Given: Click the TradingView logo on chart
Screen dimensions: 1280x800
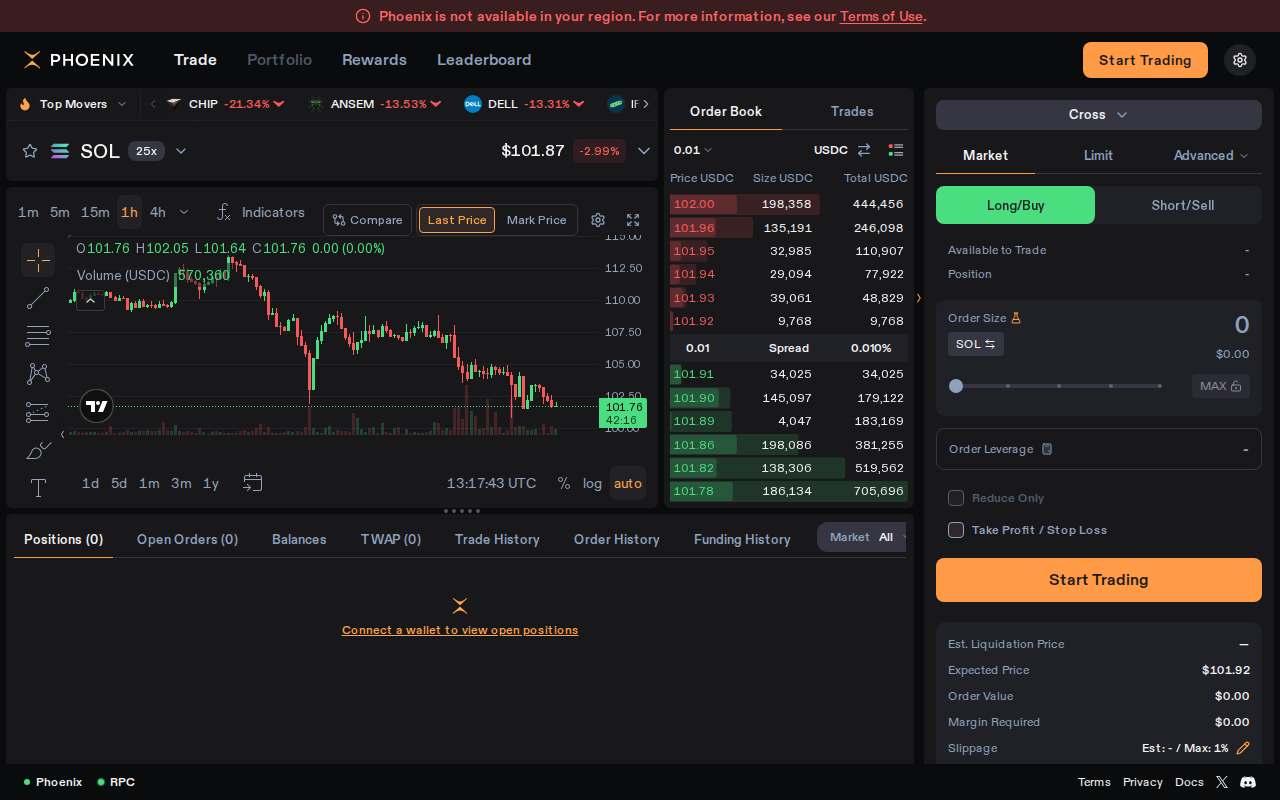Looking at the screenshot, I should point(96,406).
